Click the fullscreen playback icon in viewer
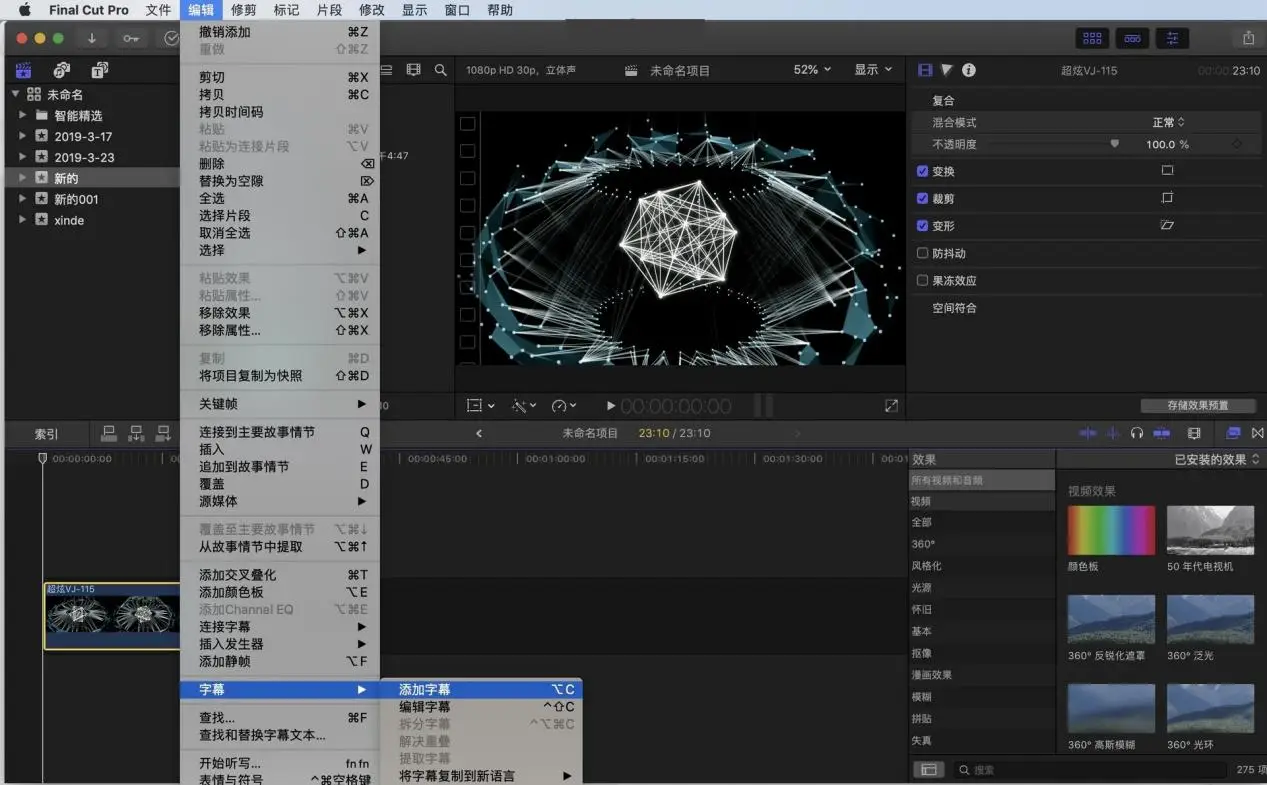This screenshot has height=785, width=1267. tap(891, 405)
